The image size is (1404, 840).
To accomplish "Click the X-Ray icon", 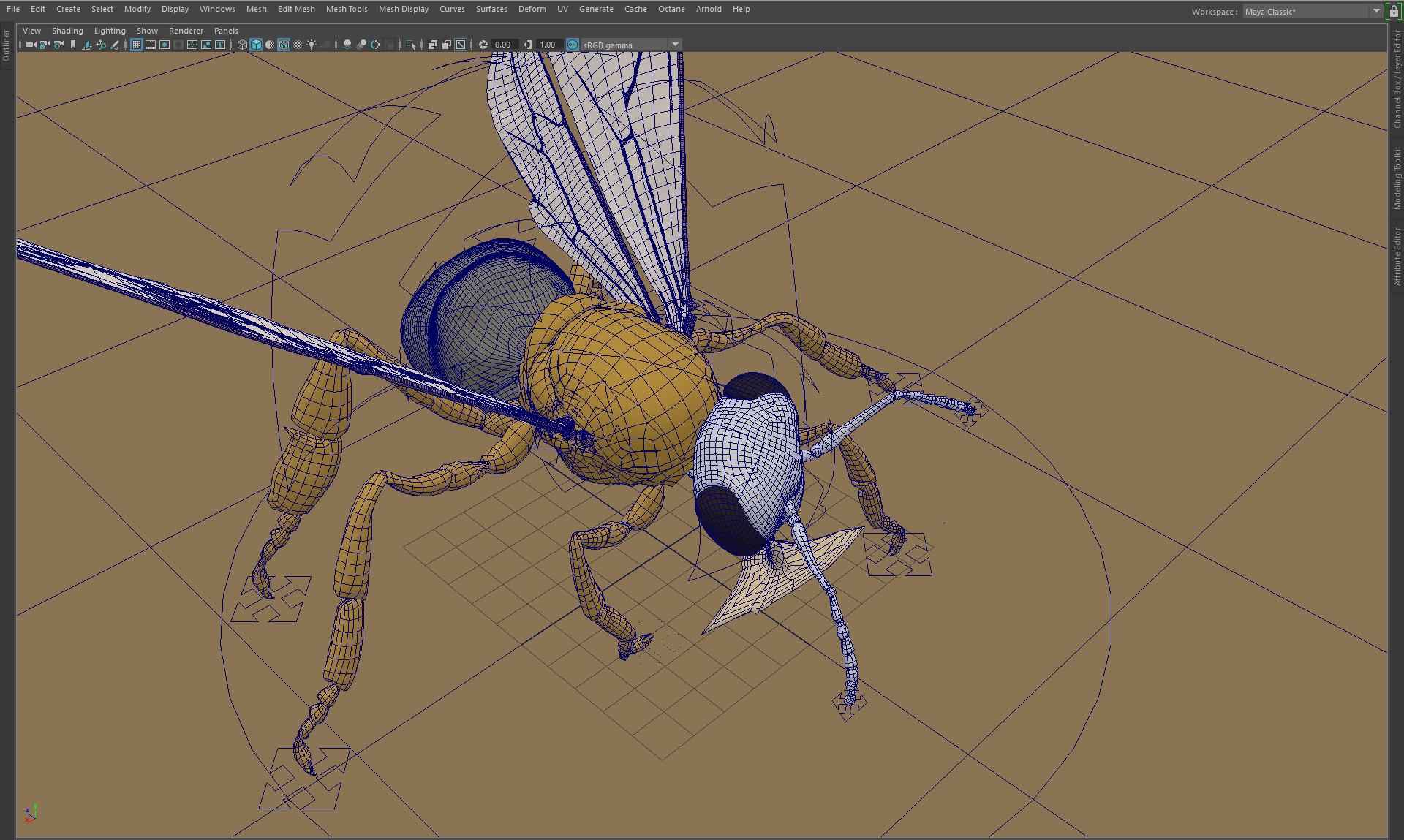I will [432, 45].
